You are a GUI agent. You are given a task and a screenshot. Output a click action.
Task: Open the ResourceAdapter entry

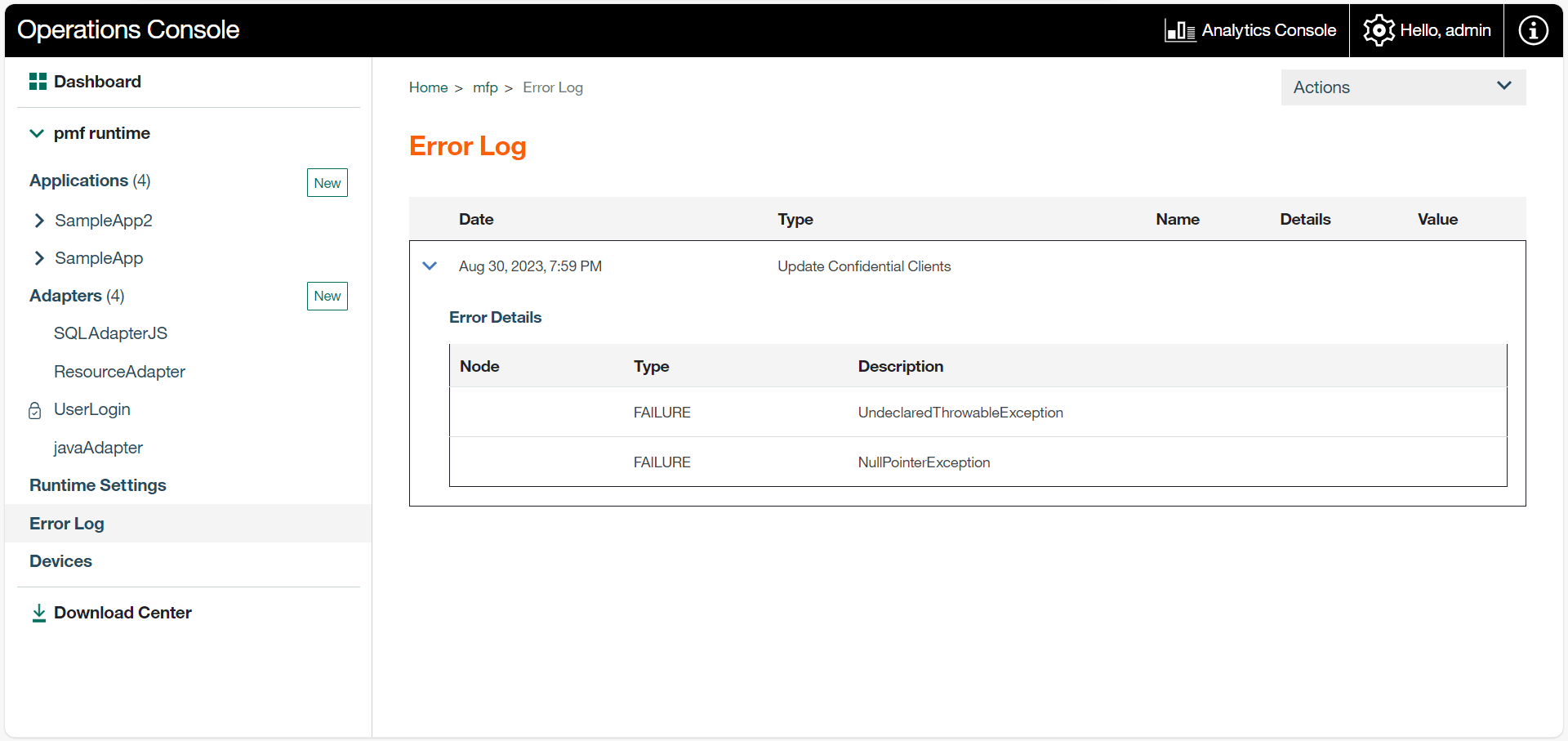click(x=119, y=372)
